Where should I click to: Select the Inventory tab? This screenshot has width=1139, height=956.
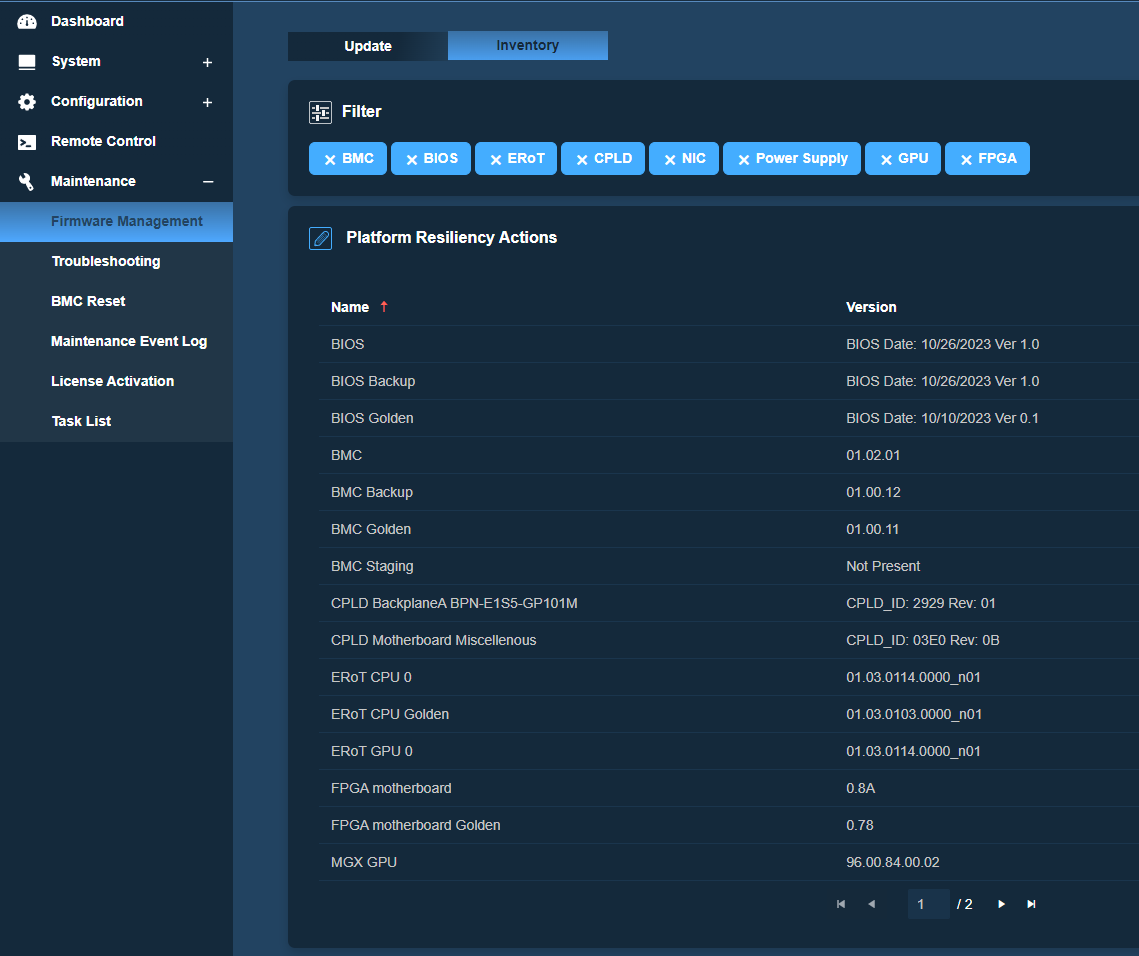528,45
